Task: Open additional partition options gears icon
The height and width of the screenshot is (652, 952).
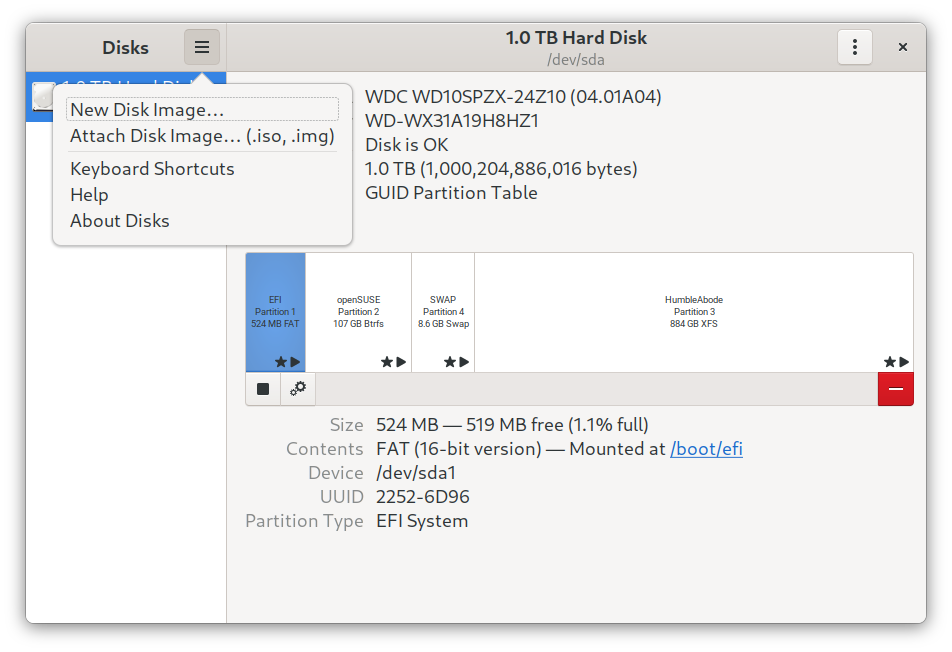Action: 298,389
